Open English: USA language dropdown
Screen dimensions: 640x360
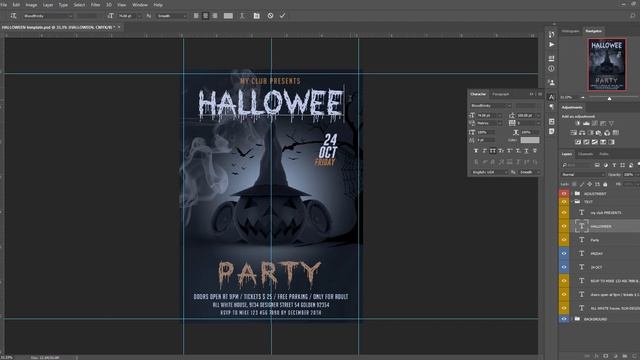click(x=489, y=172)
